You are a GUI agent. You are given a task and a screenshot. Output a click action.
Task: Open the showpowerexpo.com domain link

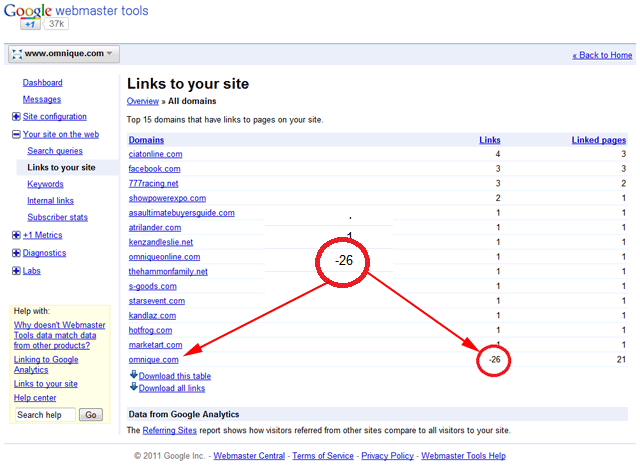tap(167, 198)
